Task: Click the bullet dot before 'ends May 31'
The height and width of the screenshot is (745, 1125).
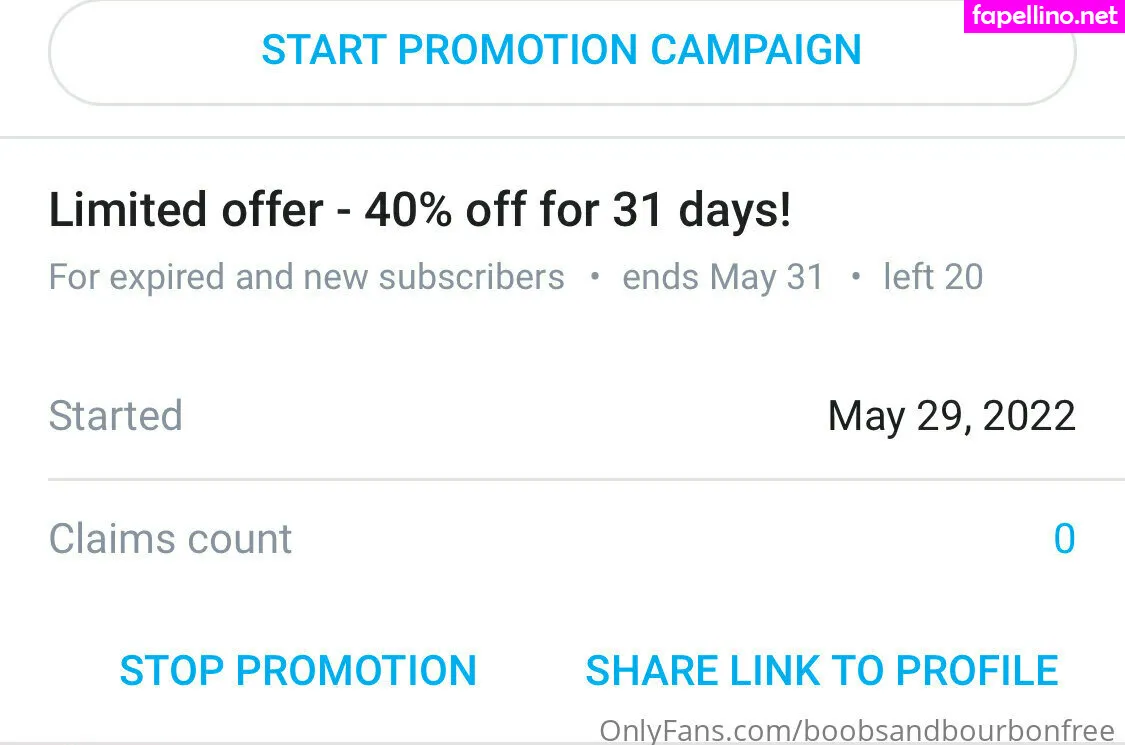Action: coord(594,276)
